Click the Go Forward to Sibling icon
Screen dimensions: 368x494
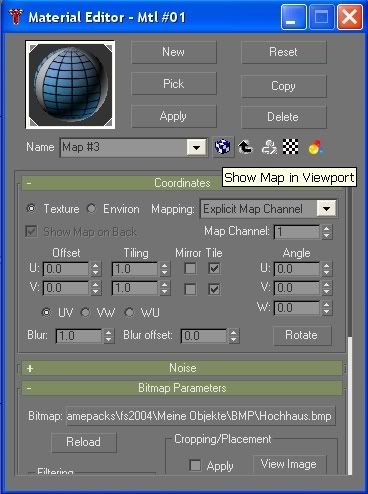coord(269,147)
